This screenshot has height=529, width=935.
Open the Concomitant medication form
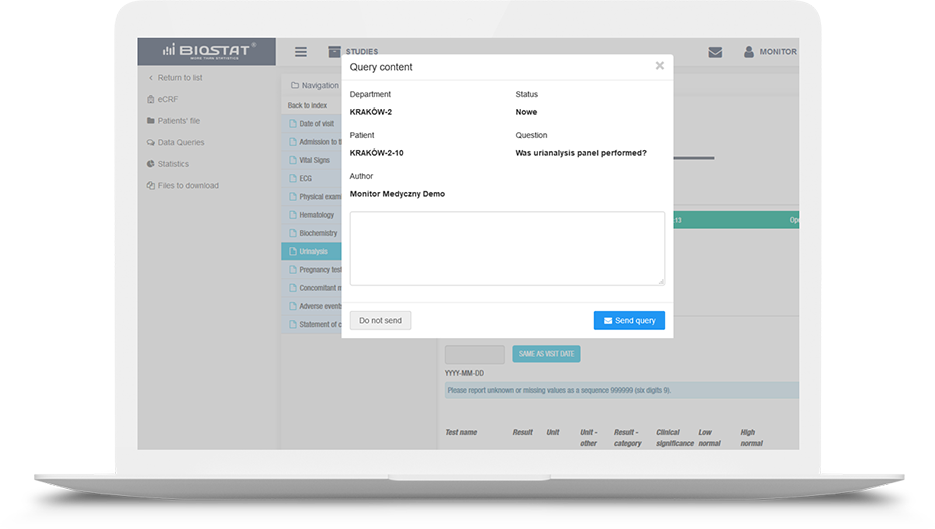(x=311, y=287)
